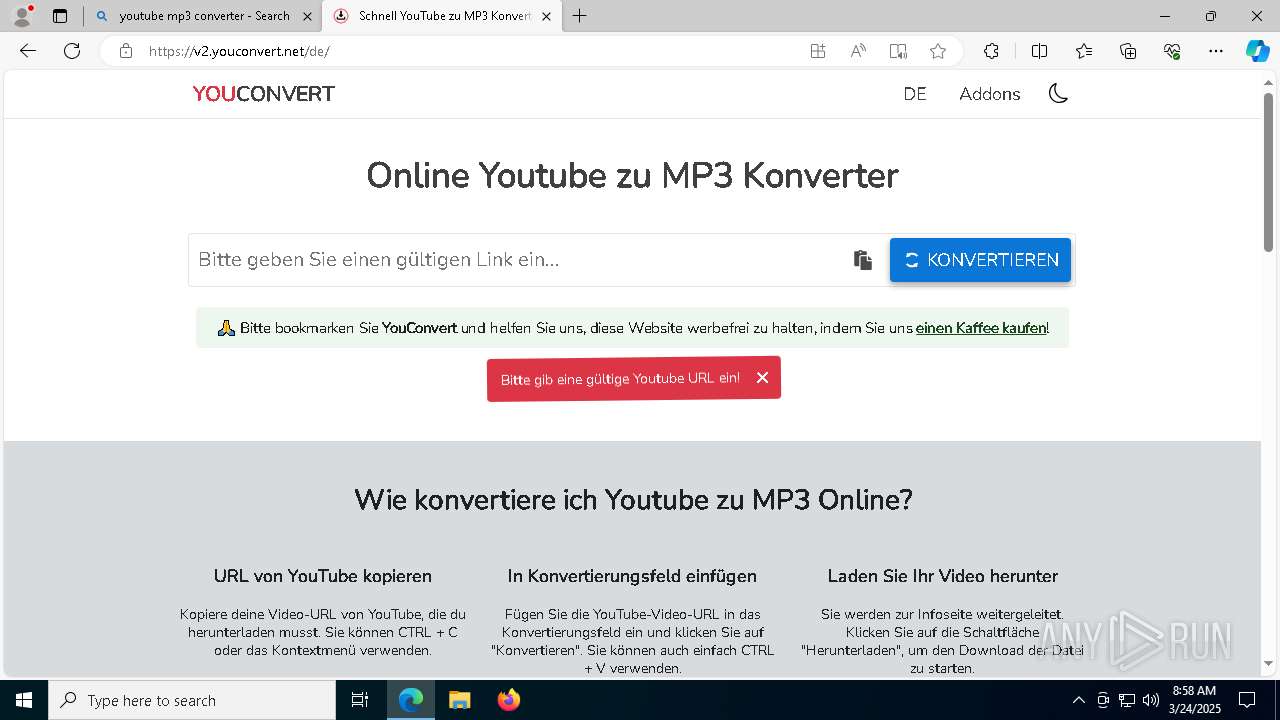Close the youtube mp3 converter search tab
The width and height of the screenshot is (1280, 720).
coord(307,16)
